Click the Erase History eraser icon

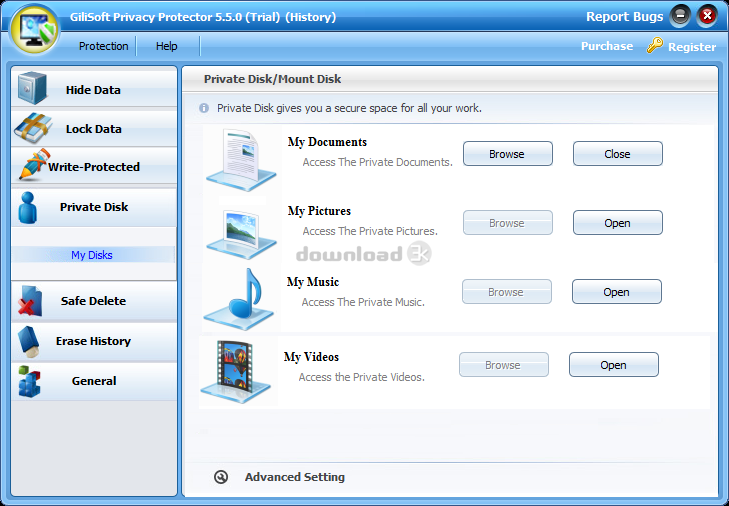[x=29, y=342]
